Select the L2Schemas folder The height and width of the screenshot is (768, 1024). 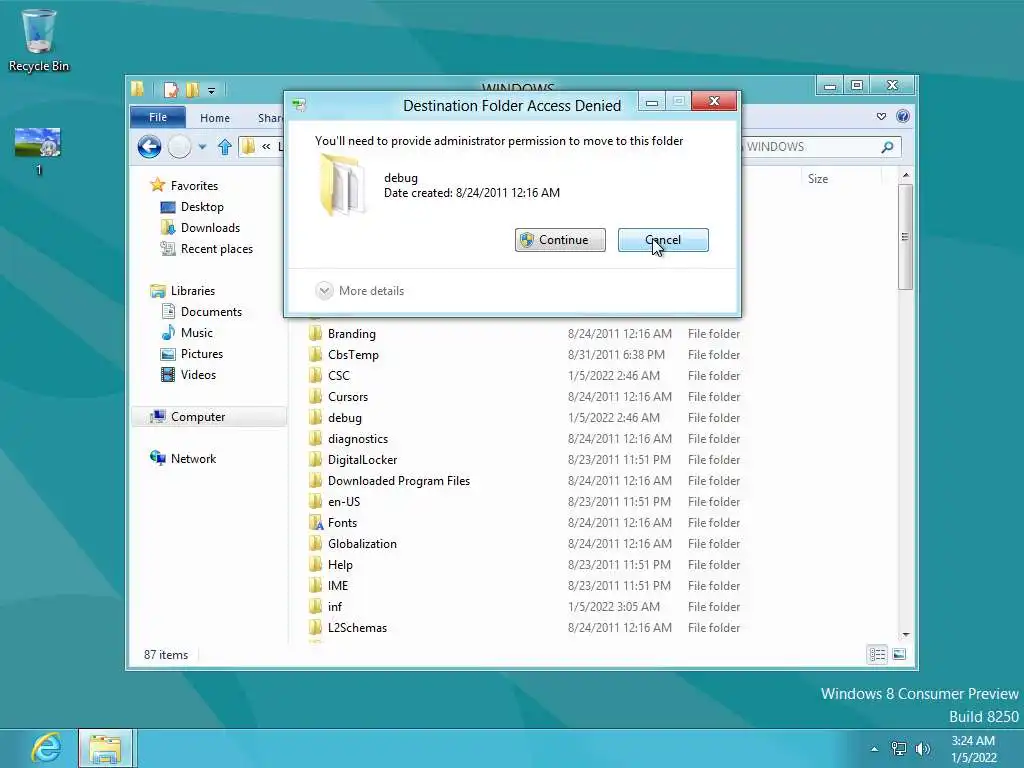[357, 628]
